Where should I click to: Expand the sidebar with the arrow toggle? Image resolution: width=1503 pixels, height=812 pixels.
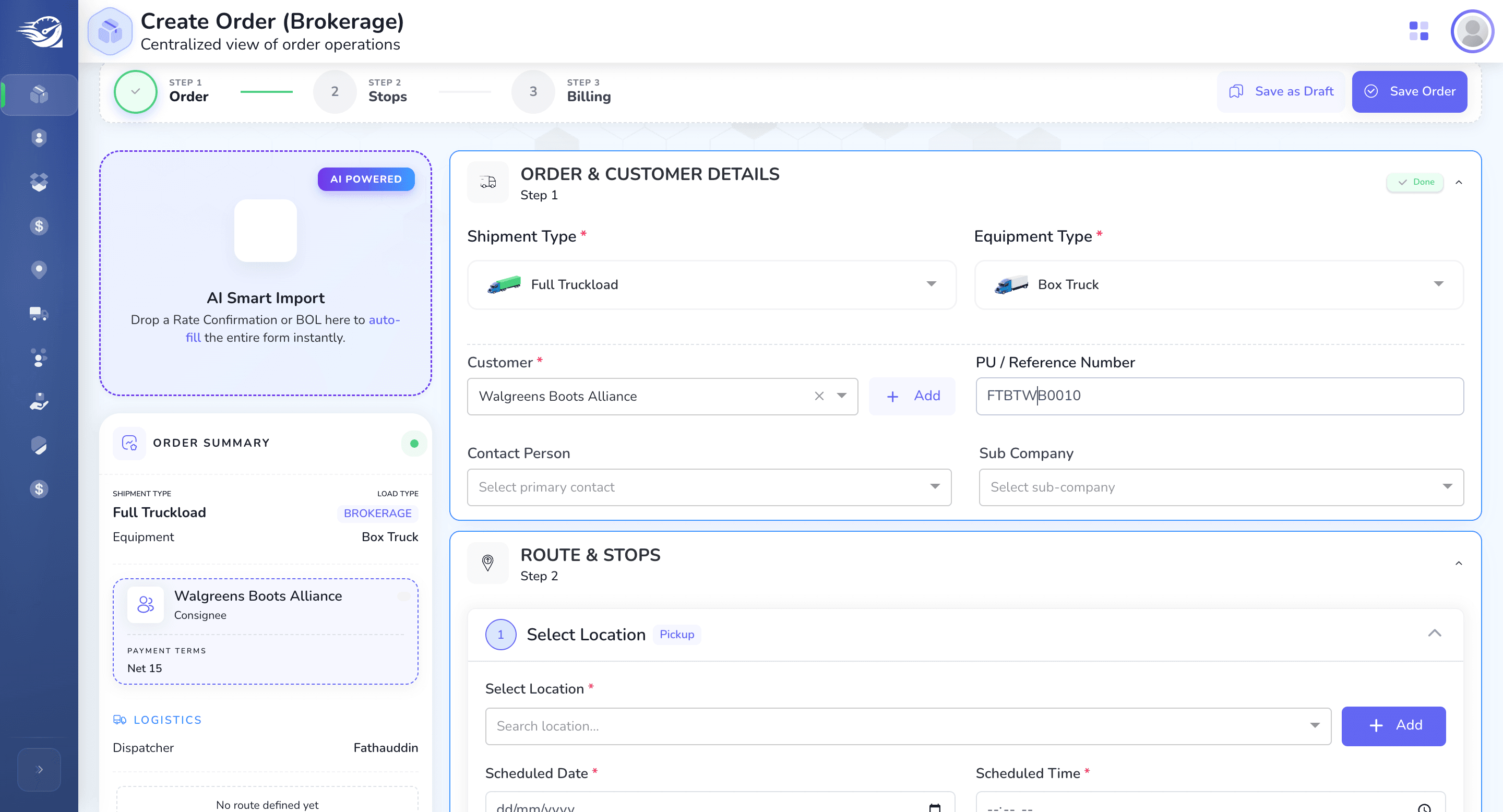(39, 769)
